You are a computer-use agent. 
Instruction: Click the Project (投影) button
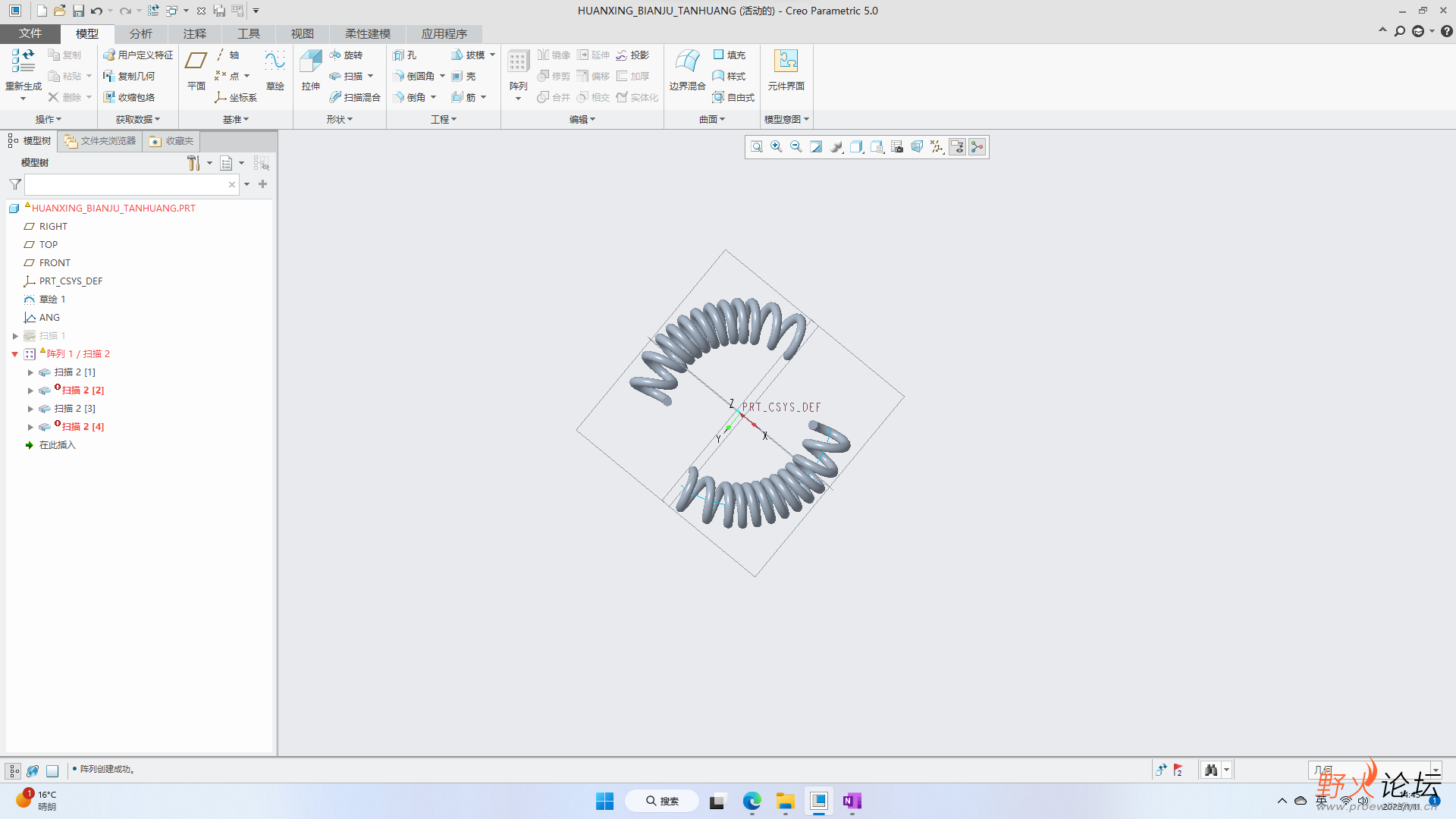click(x=632, y=55)
